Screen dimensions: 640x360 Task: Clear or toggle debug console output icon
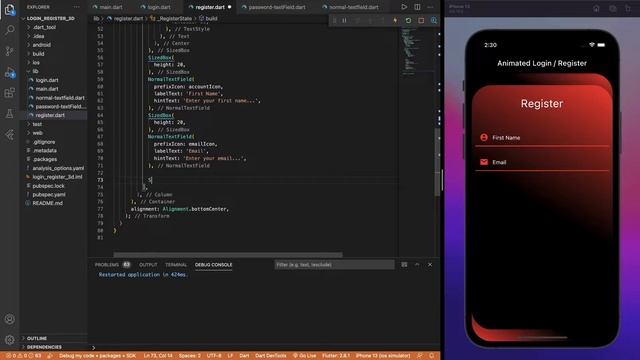[404, 264]
